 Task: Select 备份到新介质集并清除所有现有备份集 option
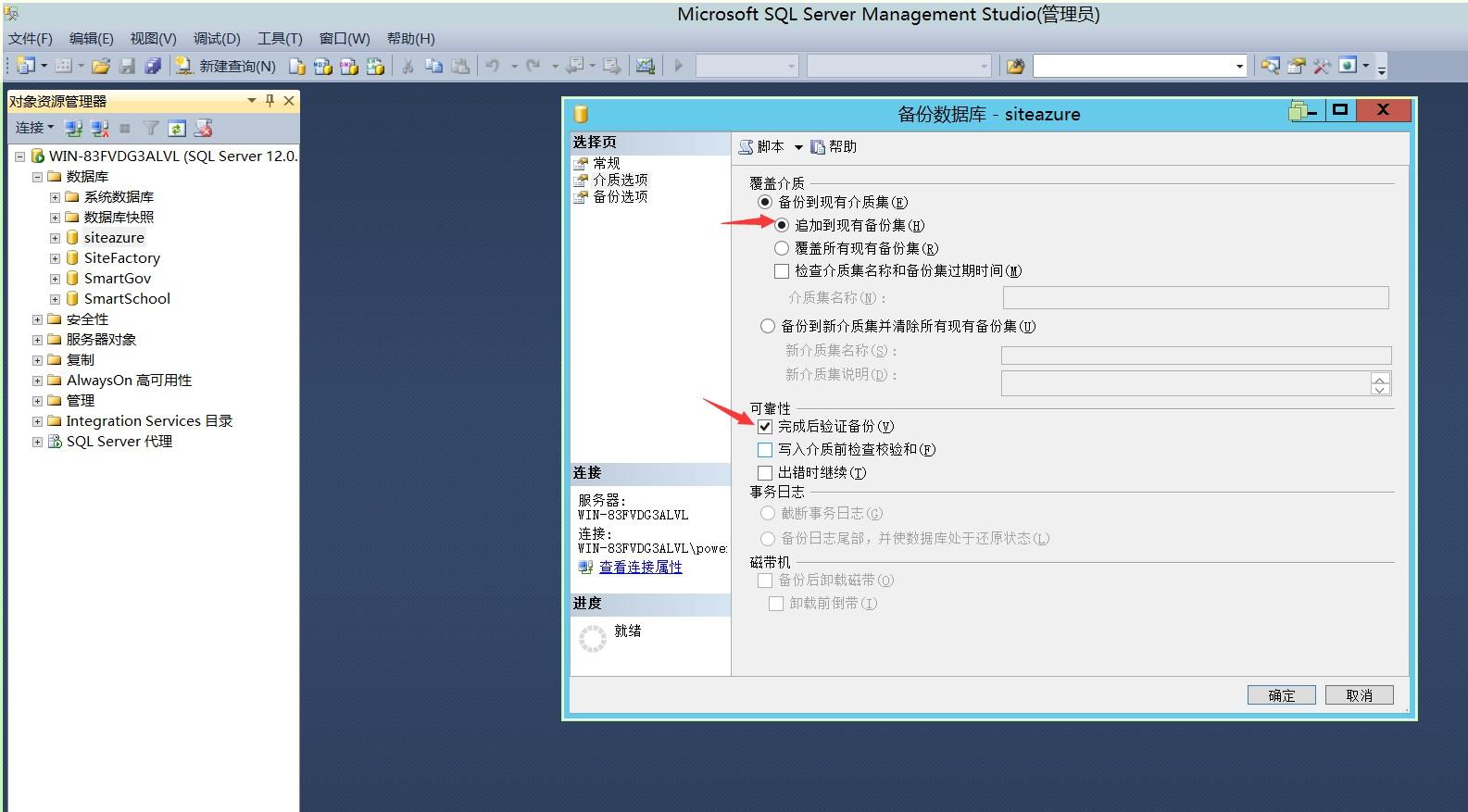[x=768, y=326]
